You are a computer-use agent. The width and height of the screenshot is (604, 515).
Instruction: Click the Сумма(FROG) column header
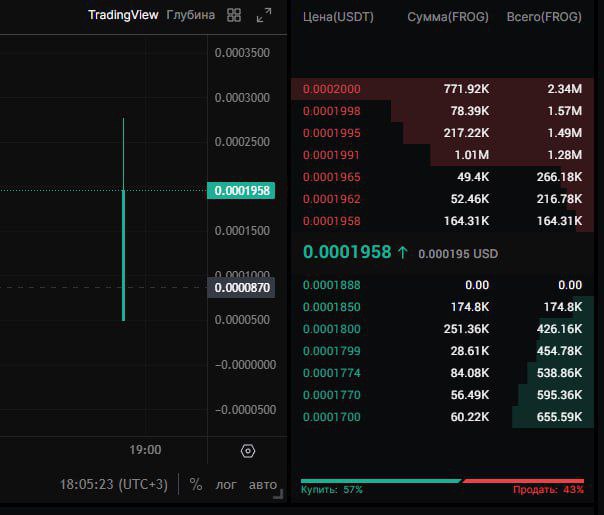[x=448, y=17]
